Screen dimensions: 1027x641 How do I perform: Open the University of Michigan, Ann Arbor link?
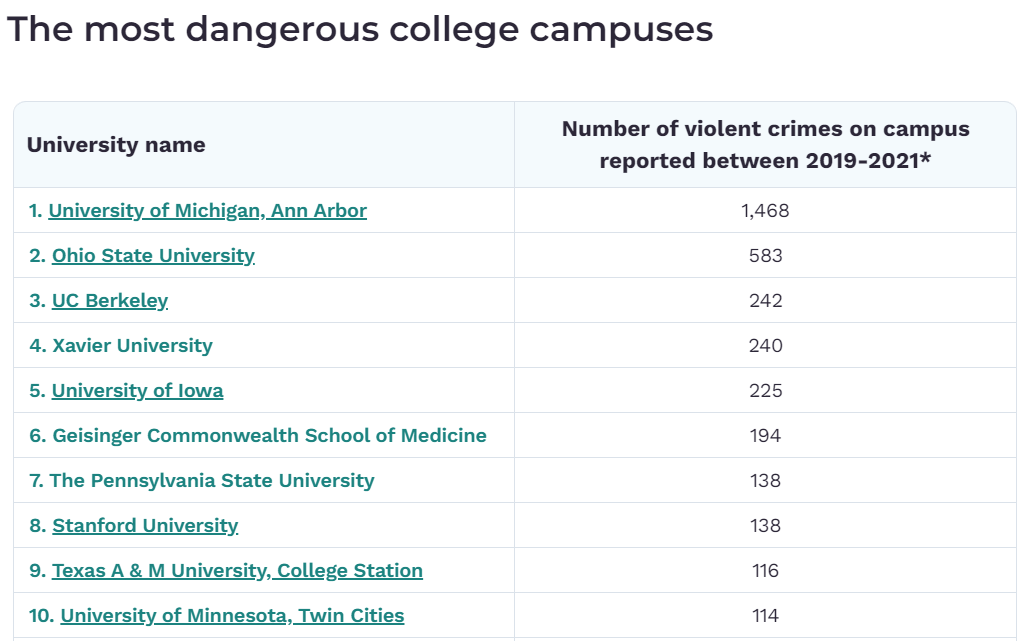click(207, 211)
